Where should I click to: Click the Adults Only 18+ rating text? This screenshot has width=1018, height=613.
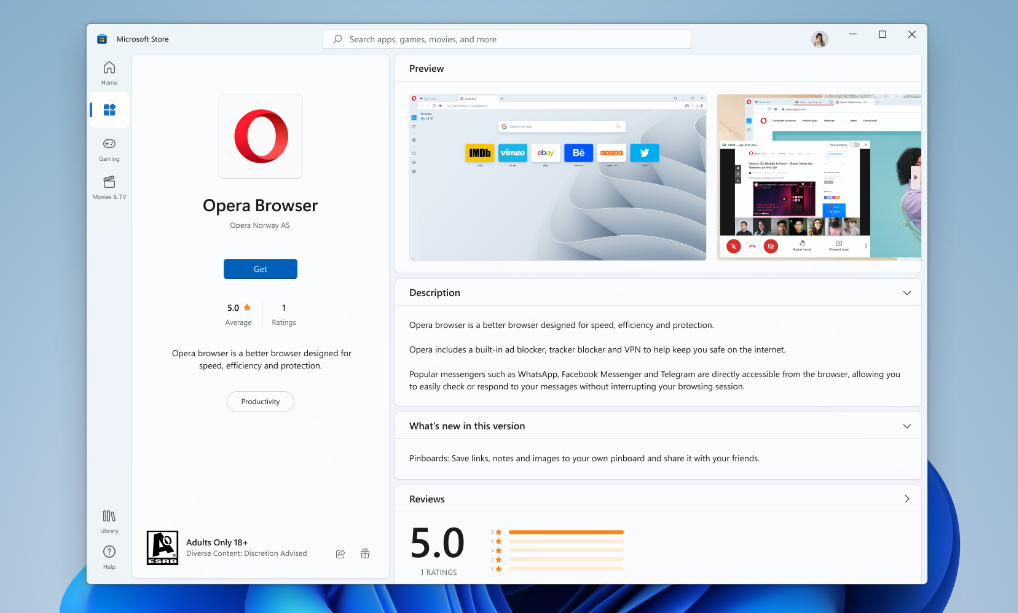click(x=217, y=542)
